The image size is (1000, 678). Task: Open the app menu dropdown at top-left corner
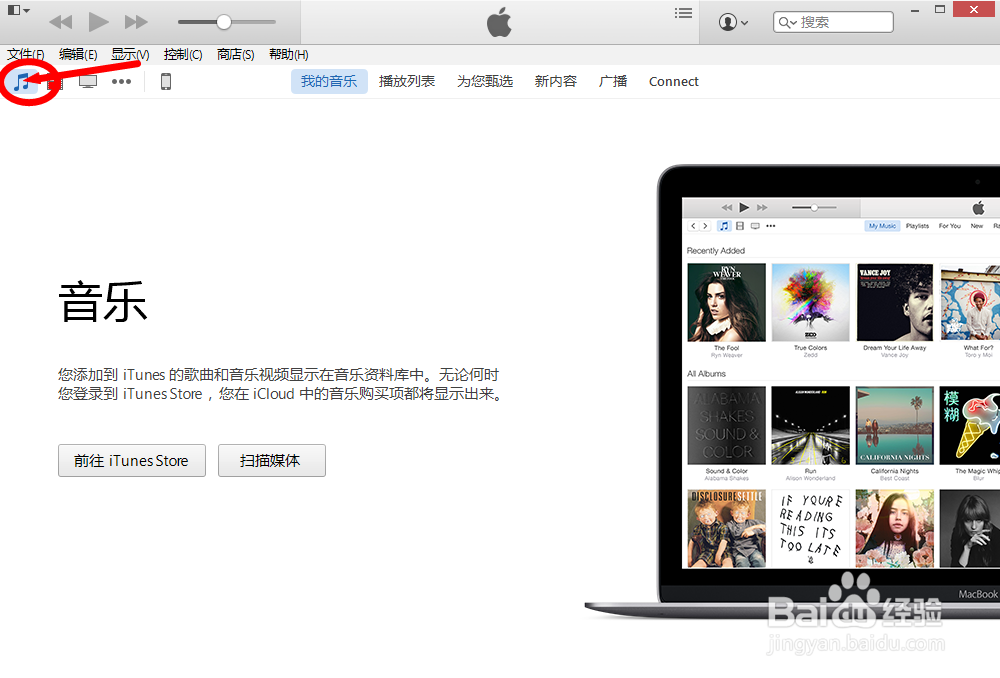pos(14,9)
